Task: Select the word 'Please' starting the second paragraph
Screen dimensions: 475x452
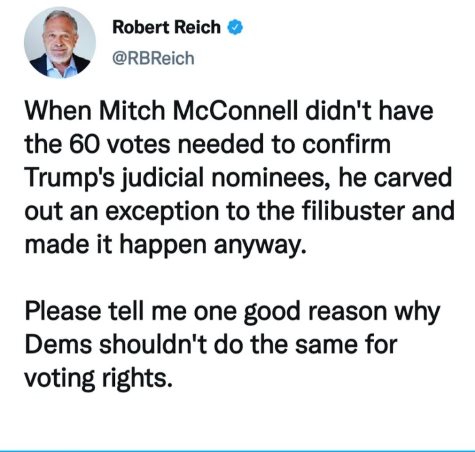Action: (x=63, y=311)
